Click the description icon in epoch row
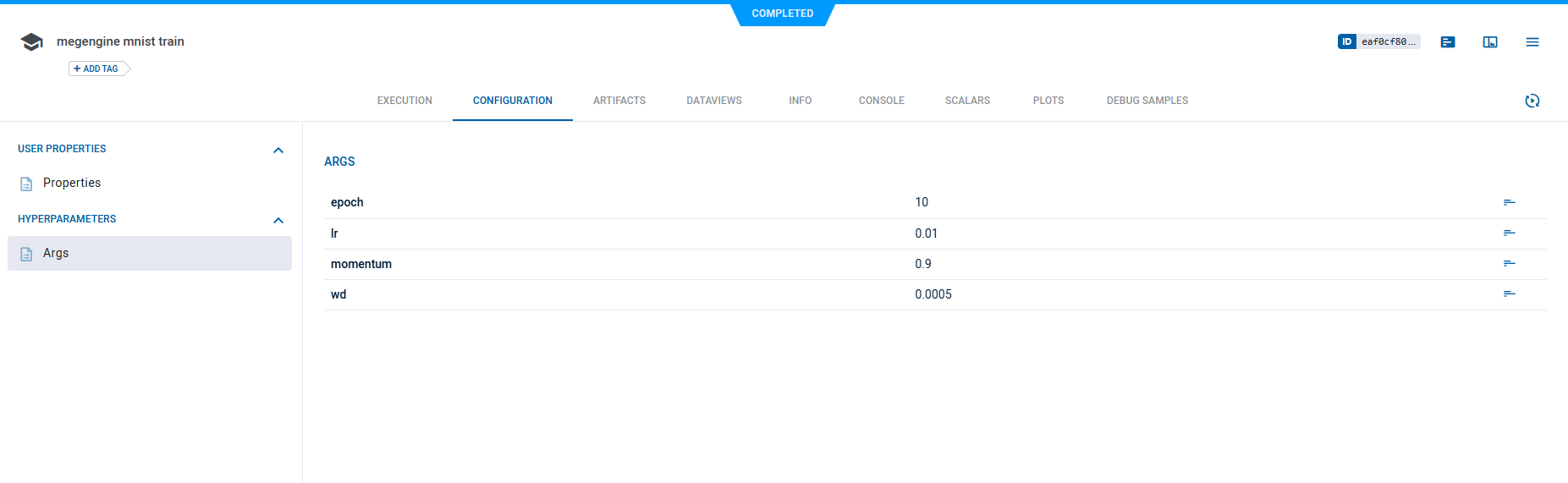This screenshot has width=1568, height=483. [1509, 202]
